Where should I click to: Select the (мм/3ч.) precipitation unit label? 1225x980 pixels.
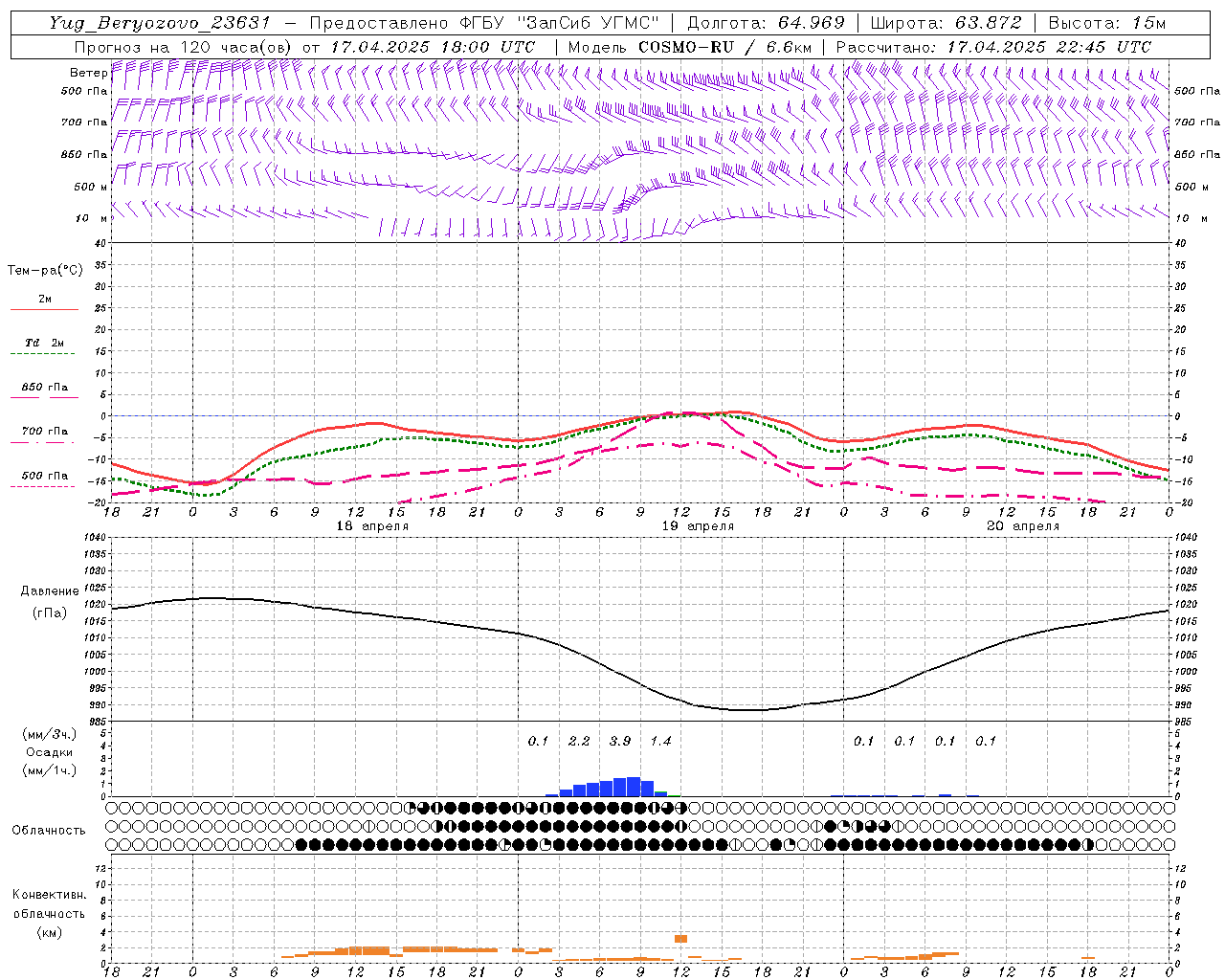pyautogui.click(x=50, y=734)
